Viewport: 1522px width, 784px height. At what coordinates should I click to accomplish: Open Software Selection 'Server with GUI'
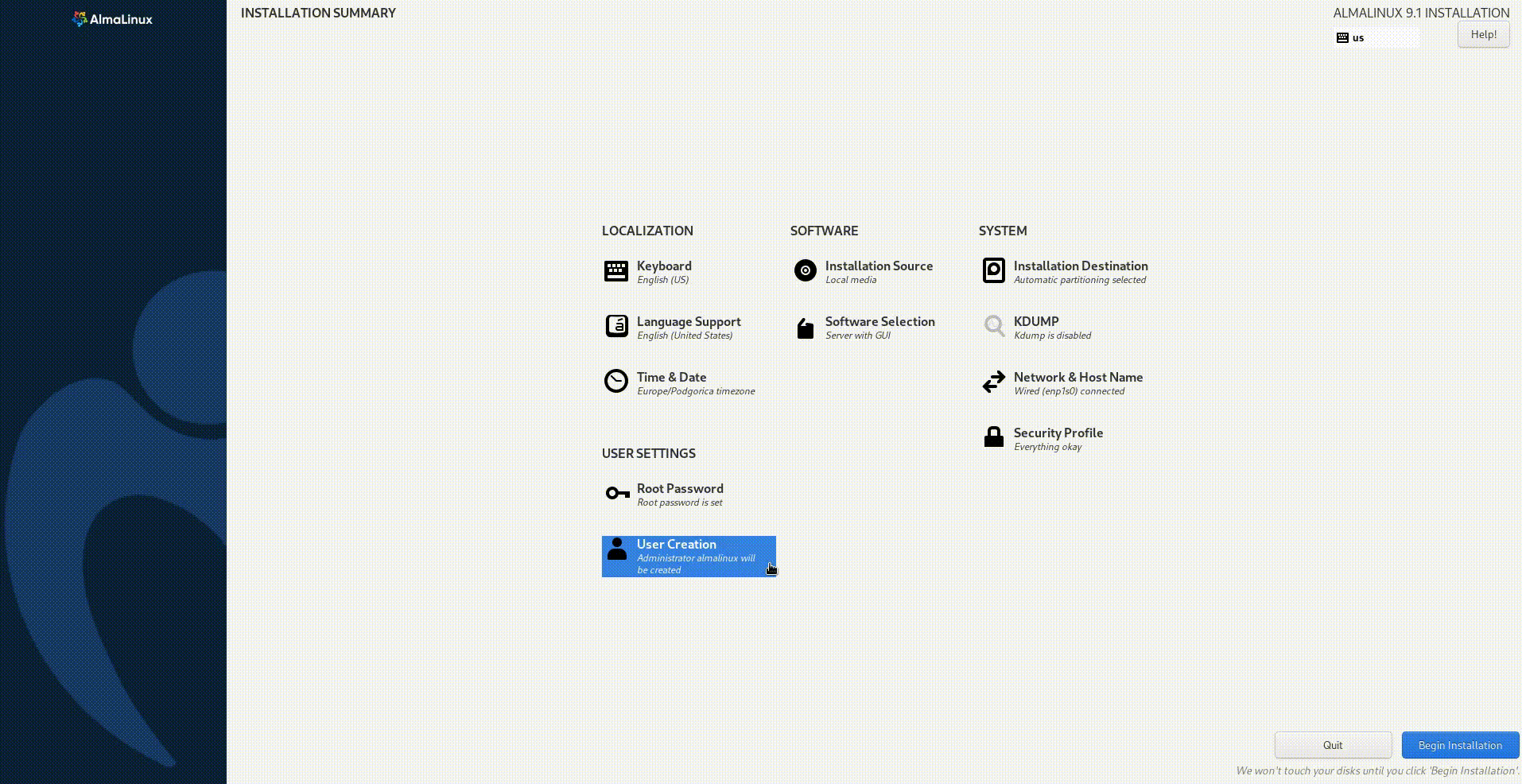coord(858,336)
